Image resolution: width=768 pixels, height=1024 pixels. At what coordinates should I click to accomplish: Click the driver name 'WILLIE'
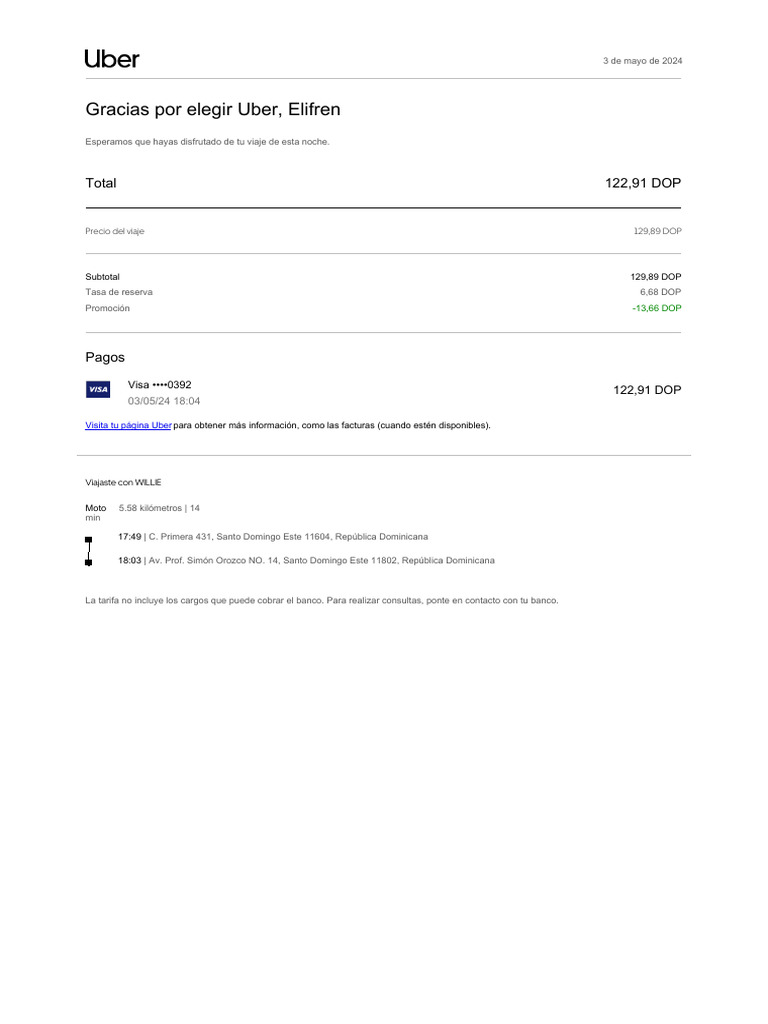[x=148, y=482]
